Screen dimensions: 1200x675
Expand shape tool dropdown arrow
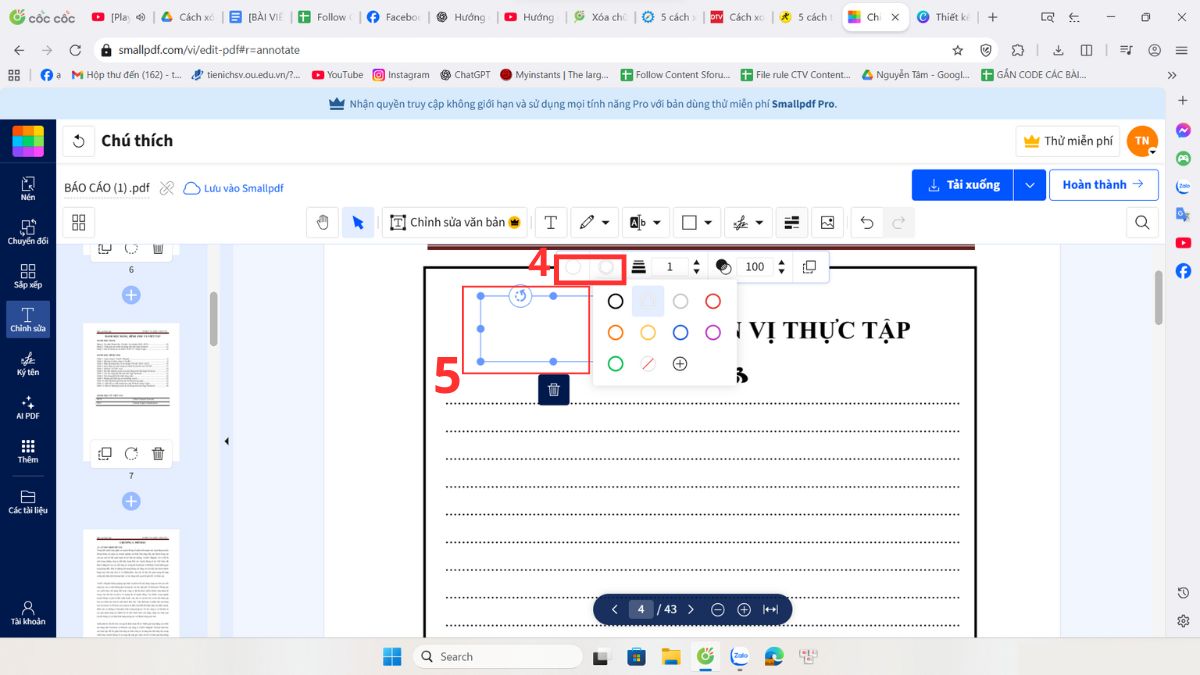coord(709,222)
